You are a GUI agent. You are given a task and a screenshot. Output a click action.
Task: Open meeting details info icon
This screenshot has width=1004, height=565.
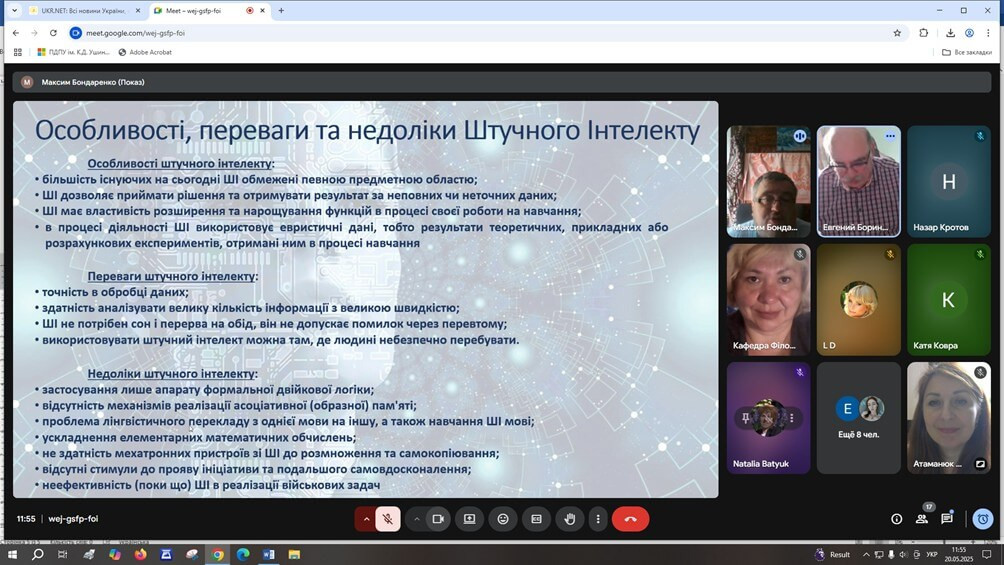tap(896, 519)
